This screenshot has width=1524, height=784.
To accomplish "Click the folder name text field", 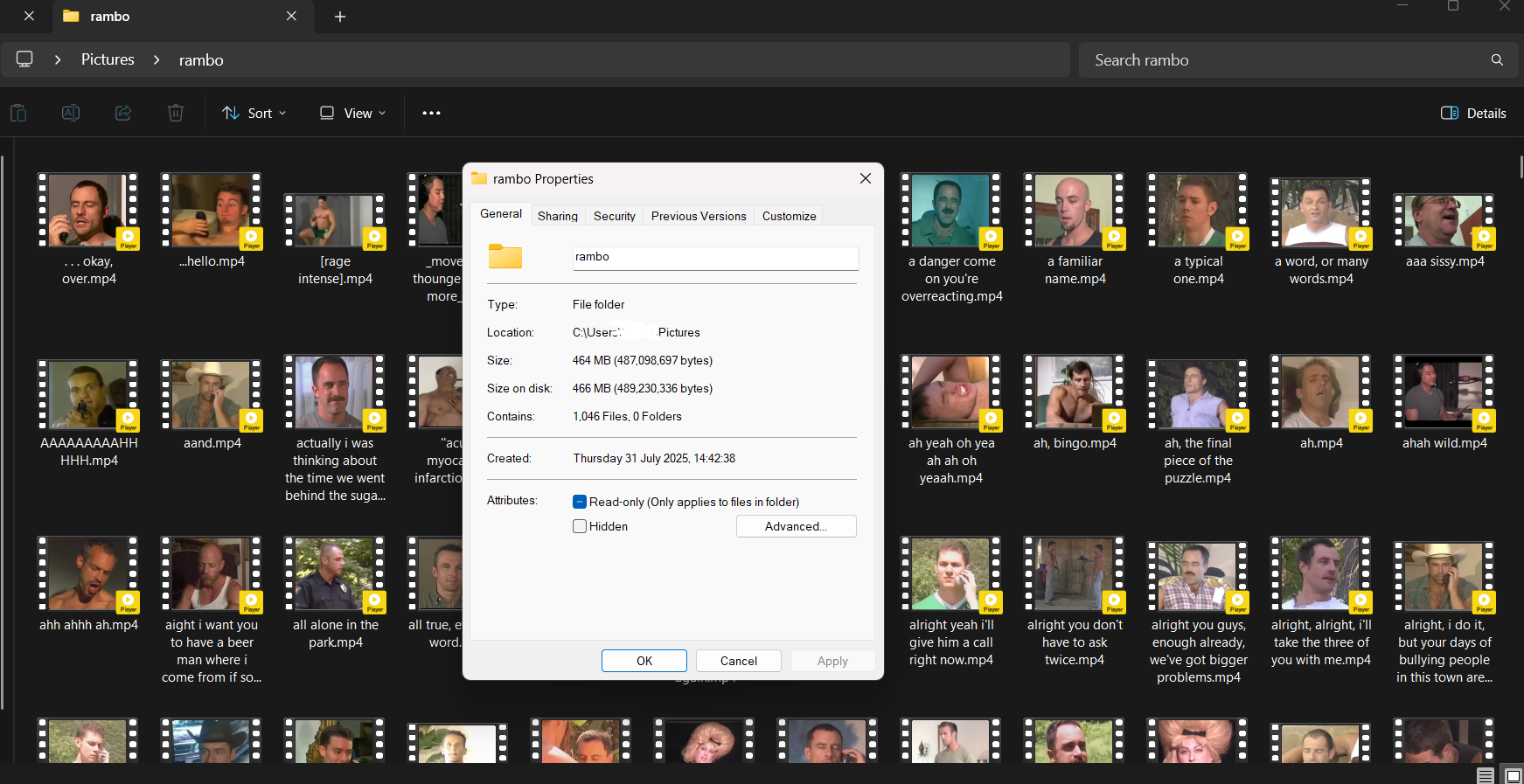I will pos(715,257).
